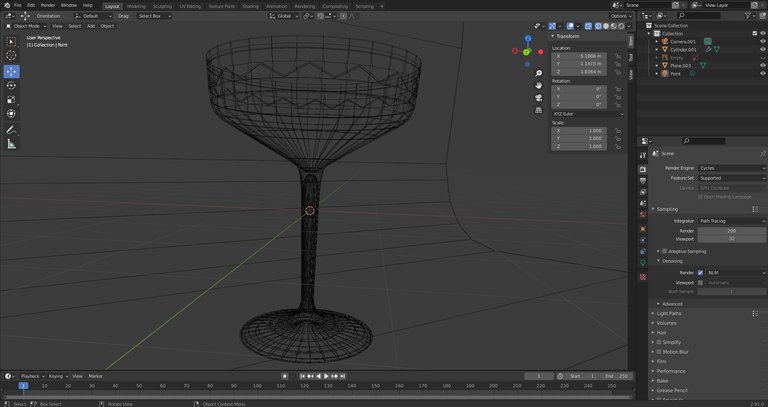Viewport: 768px width, 407px height.
Task: Click the Add menu button in the viewport header
Action: tap(90, 26)
